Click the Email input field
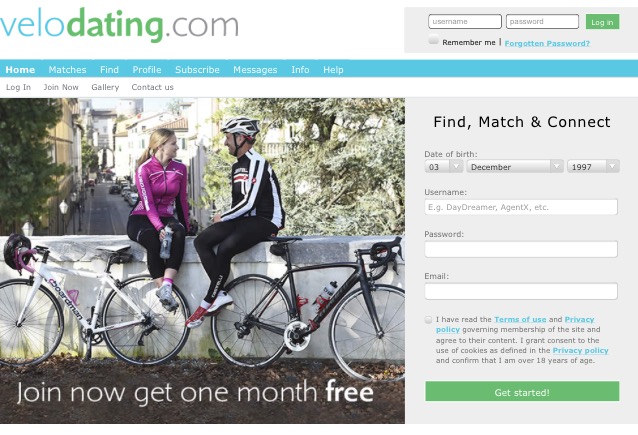 [x=521, y=291]
